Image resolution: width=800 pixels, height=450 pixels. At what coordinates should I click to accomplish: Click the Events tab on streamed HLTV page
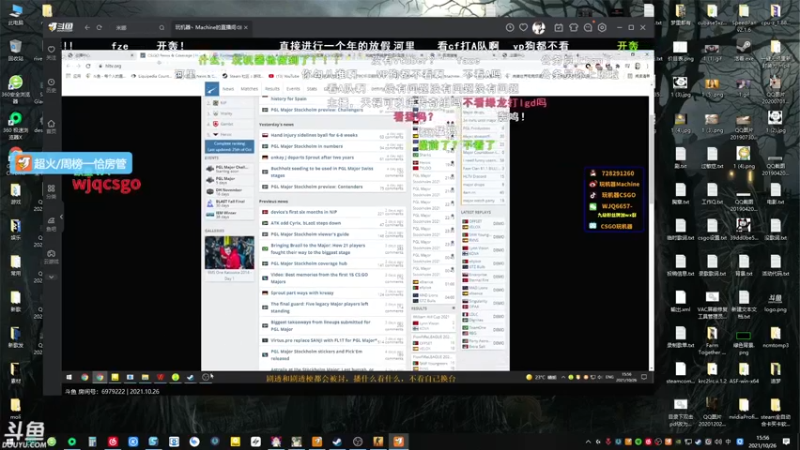[x=293, y=89]
